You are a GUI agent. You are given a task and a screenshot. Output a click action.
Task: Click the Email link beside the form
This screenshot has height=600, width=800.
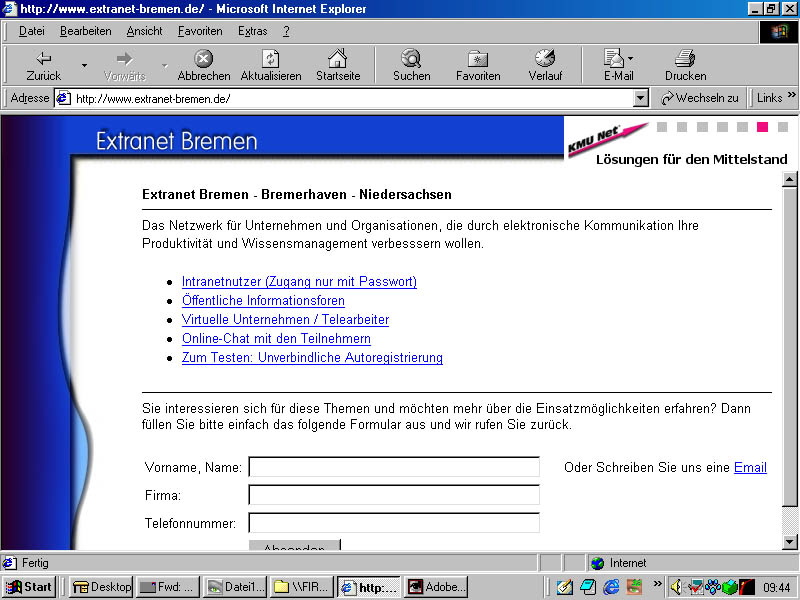click(750, 467)
